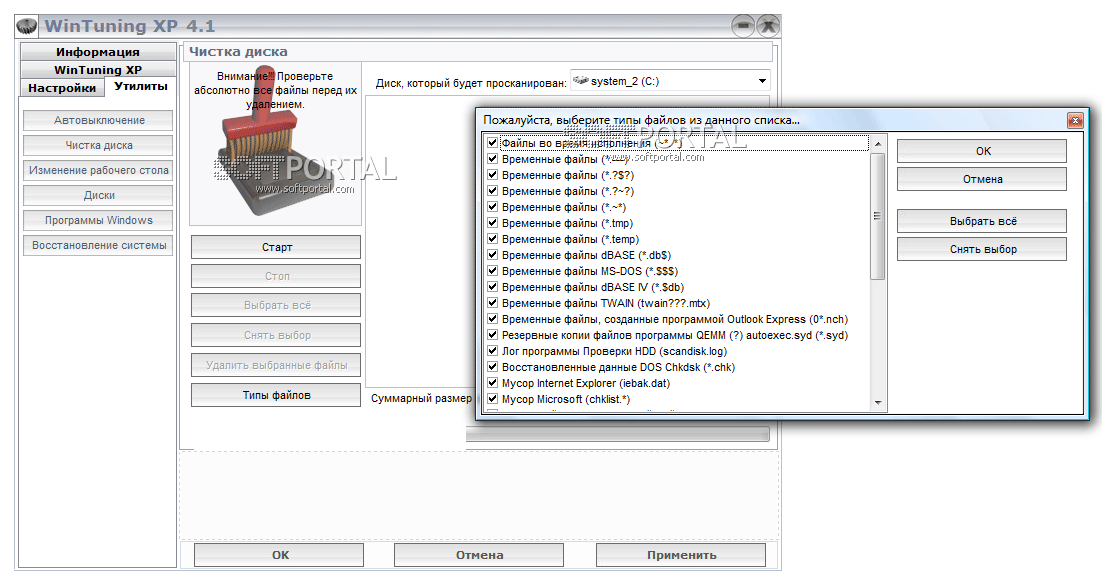Click the Суммарный размер label
The width and height of the screenshot is (1102, 582).
tap(421, 399)
